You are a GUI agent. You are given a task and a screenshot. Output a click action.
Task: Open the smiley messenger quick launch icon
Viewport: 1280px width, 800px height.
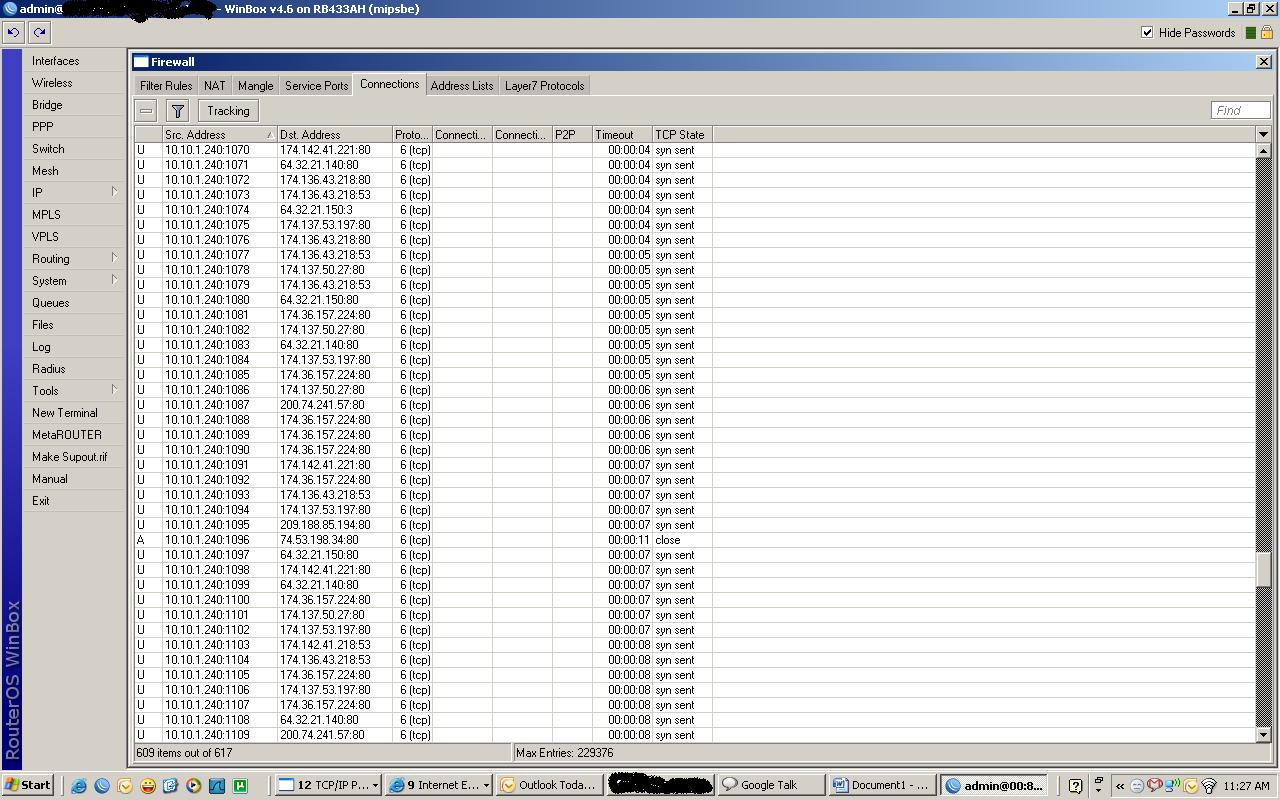148,785
